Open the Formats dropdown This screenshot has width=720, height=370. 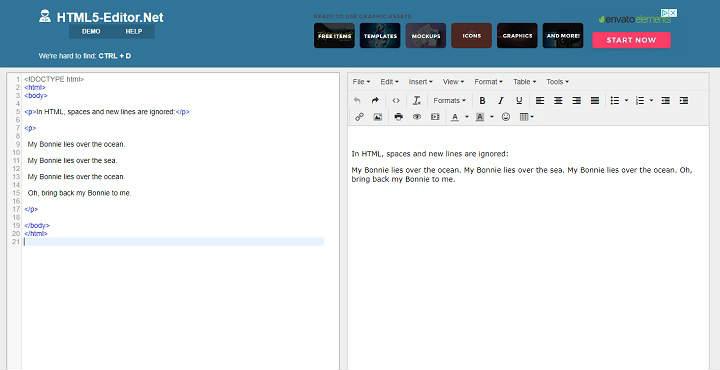point(450,101)
